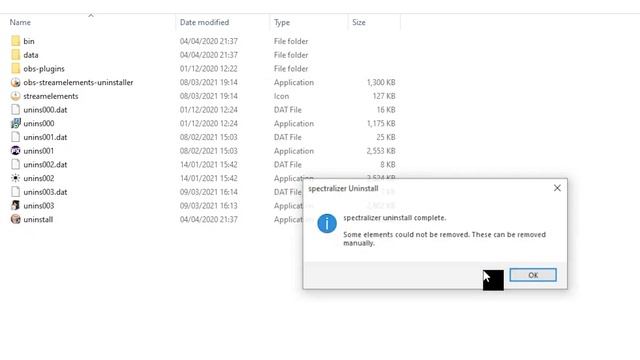The image size is (640, 360).
Task: Select the 'unins001' application name
Action: [38, 151]
